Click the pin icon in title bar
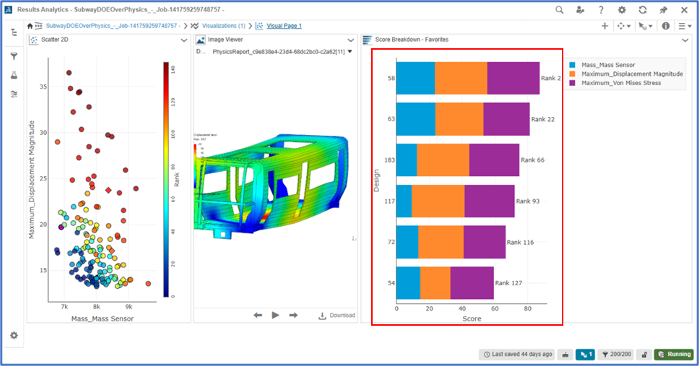Viewport: 700px width, 366px height. (x=663, y=9)
